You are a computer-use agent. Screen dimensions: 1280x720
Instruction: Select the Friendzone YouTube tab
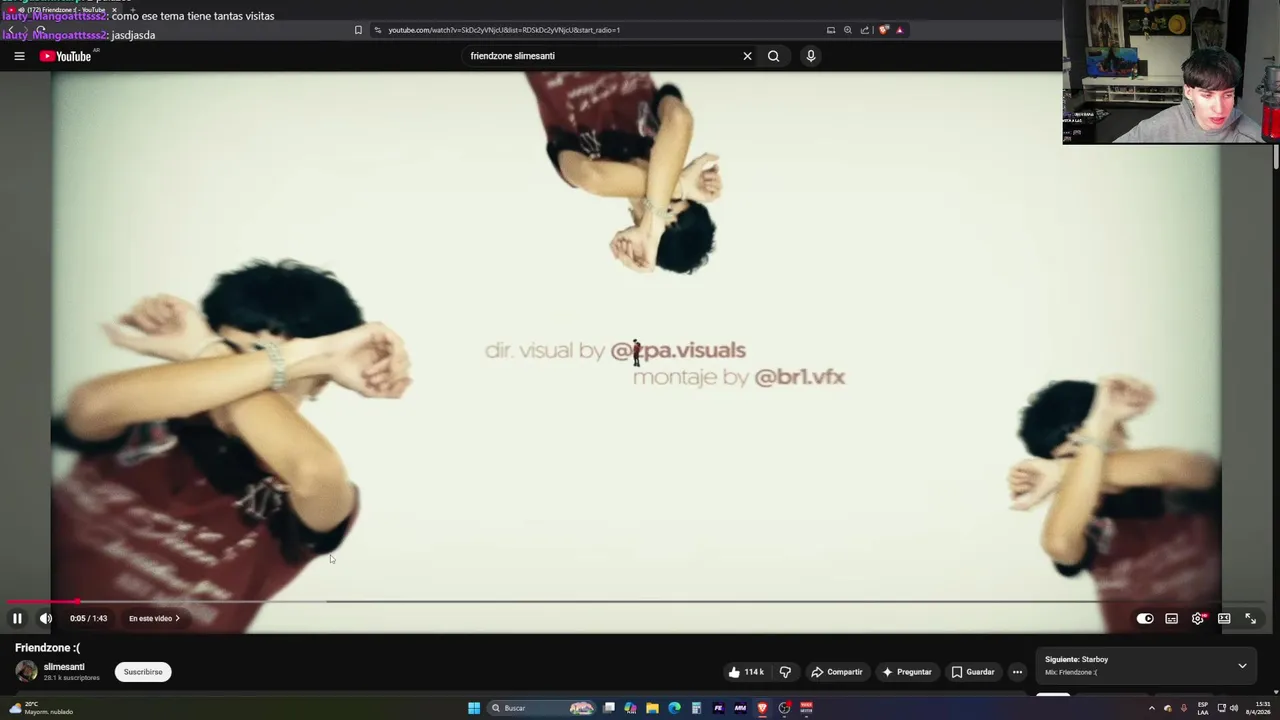point(62,10)
